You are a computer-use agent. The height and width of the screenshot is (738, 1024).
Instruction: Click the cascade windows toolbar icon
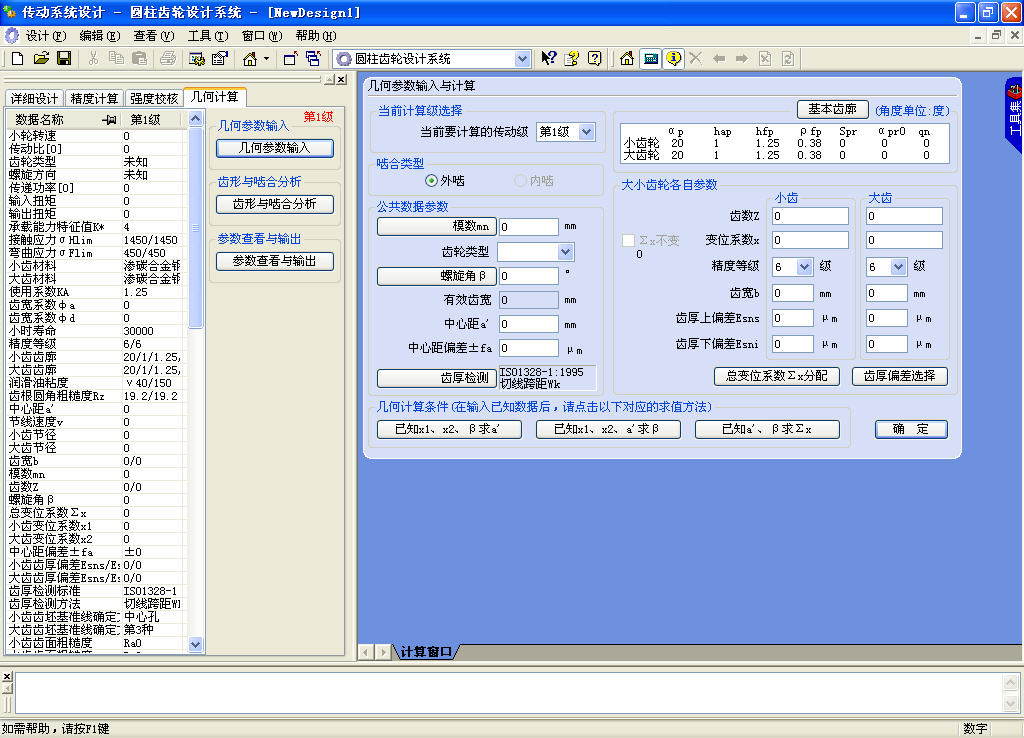313,59
